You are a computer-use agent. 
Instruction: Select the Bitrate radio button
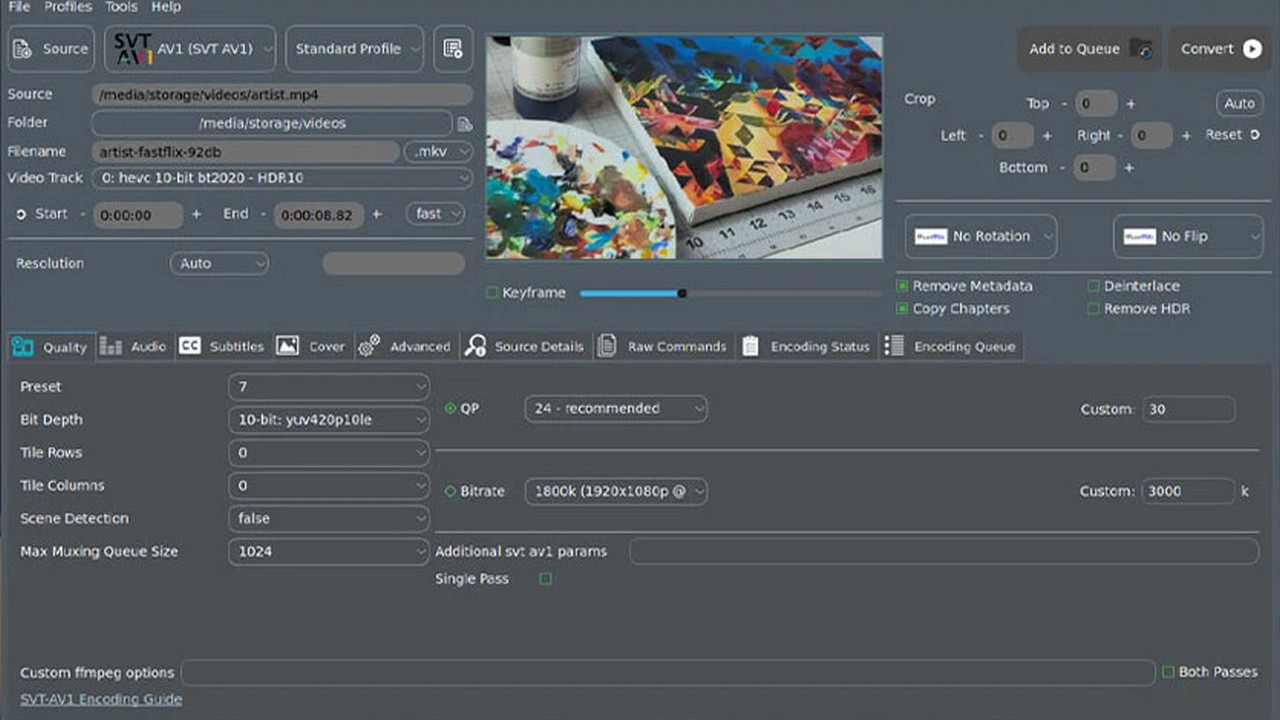coord(450,491)
